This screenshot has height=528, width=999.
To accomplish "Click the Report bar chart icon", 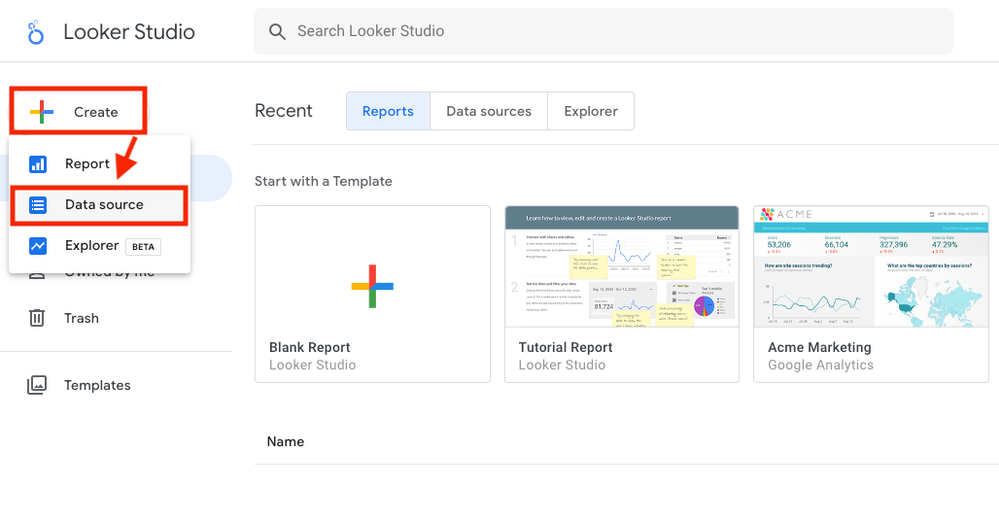I will [x=38, y=164].
